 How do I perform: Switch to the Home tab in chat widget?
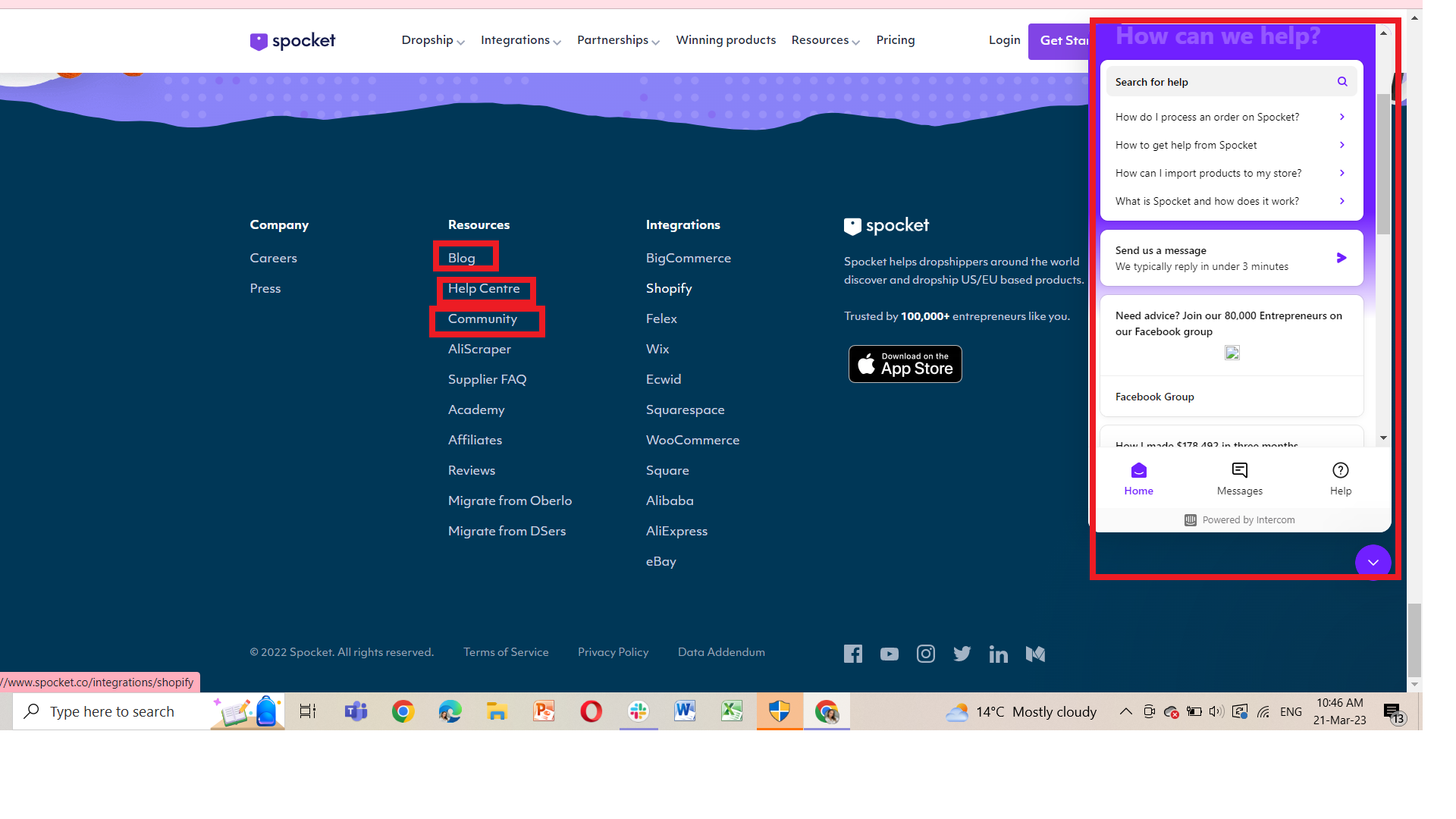(1138, 479)
